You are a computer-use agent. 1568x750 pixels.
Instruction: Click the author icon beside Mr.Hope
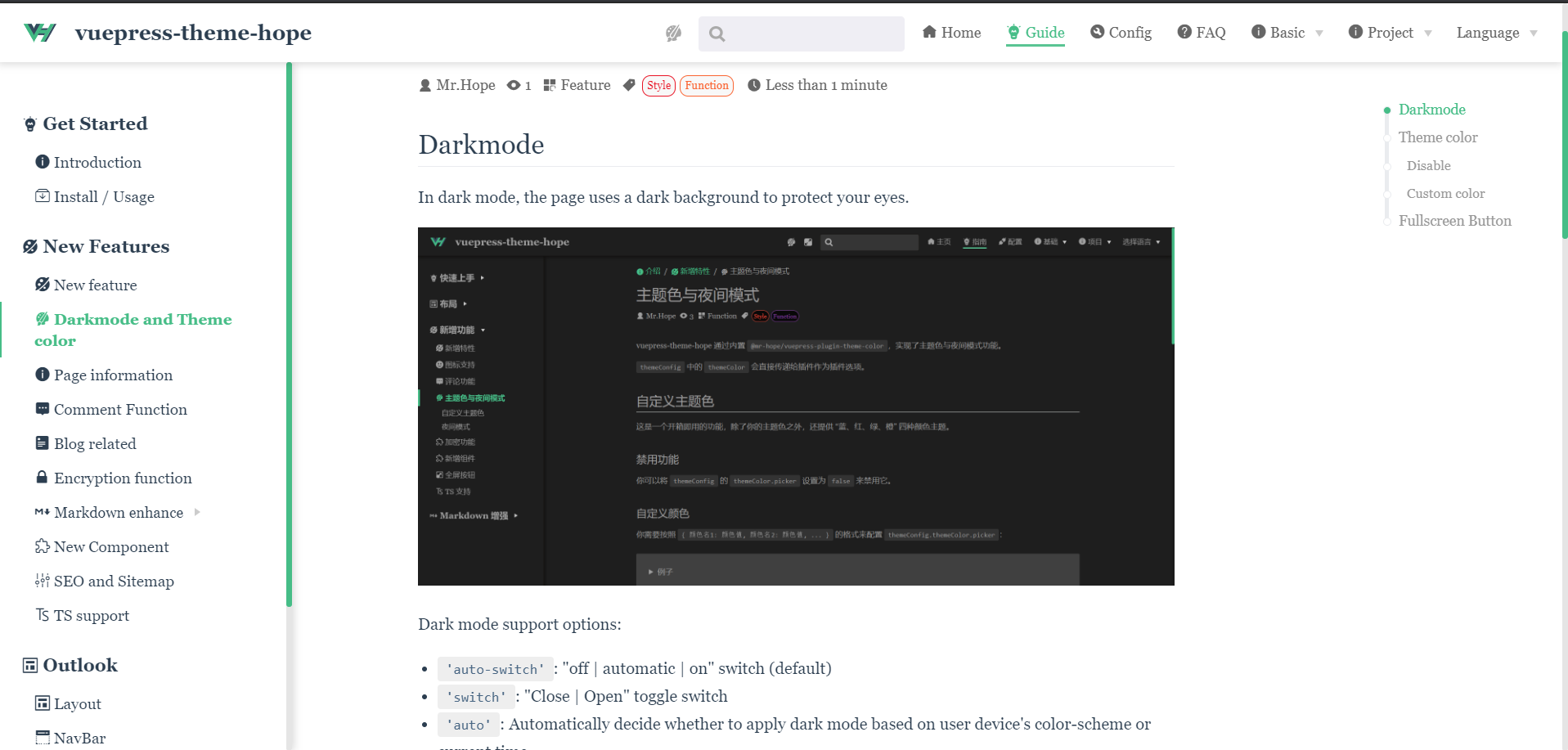point(425,85)
